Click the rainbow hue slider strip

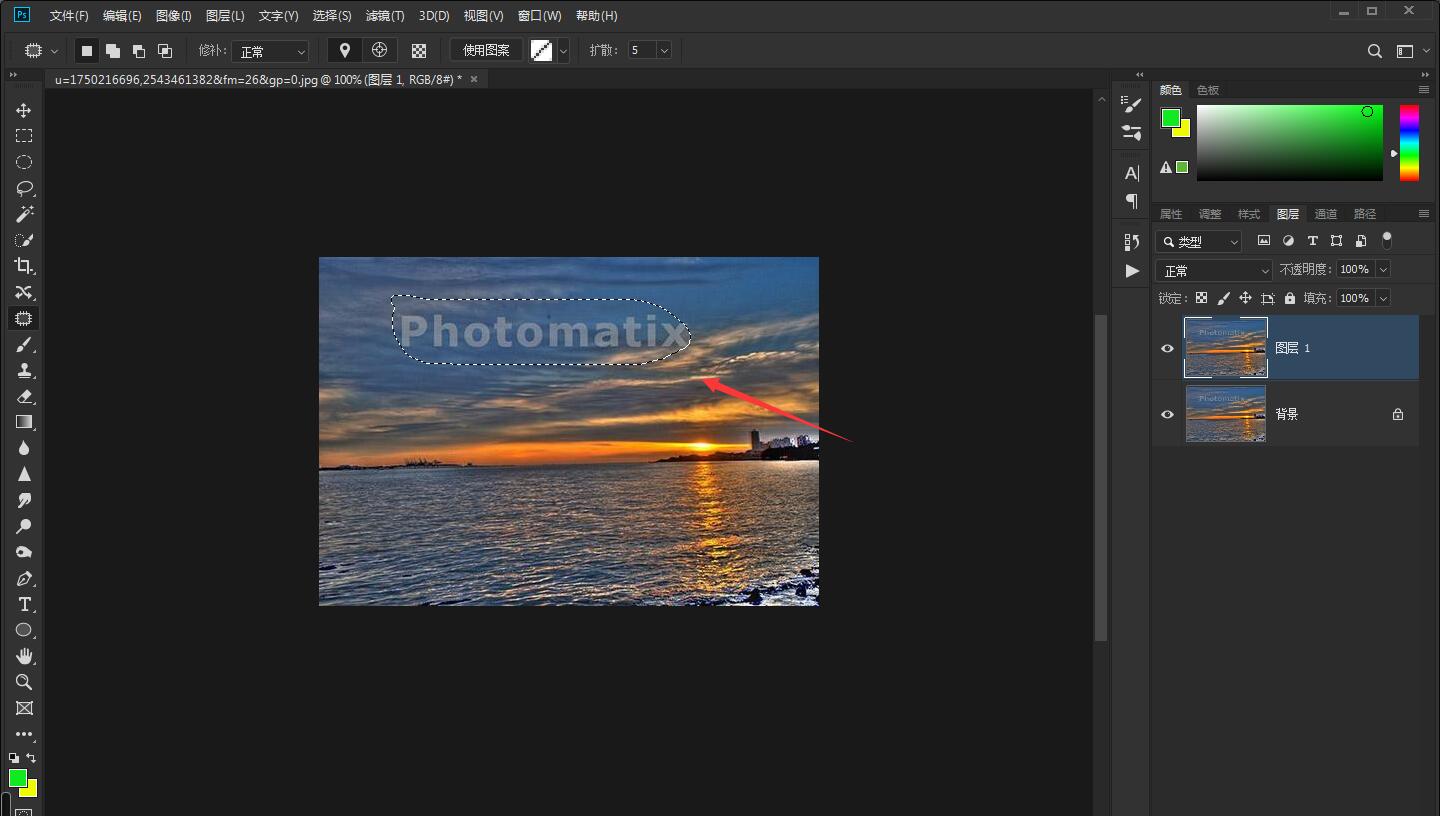pyautogui.click(x=1408, y=143)
